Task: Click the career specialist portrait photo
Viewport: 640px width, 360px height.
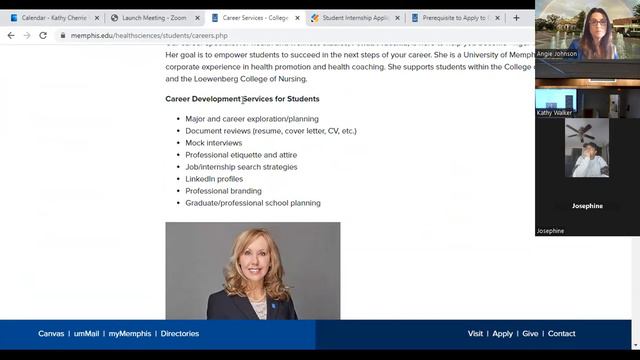Action: [x=253, y=271]
